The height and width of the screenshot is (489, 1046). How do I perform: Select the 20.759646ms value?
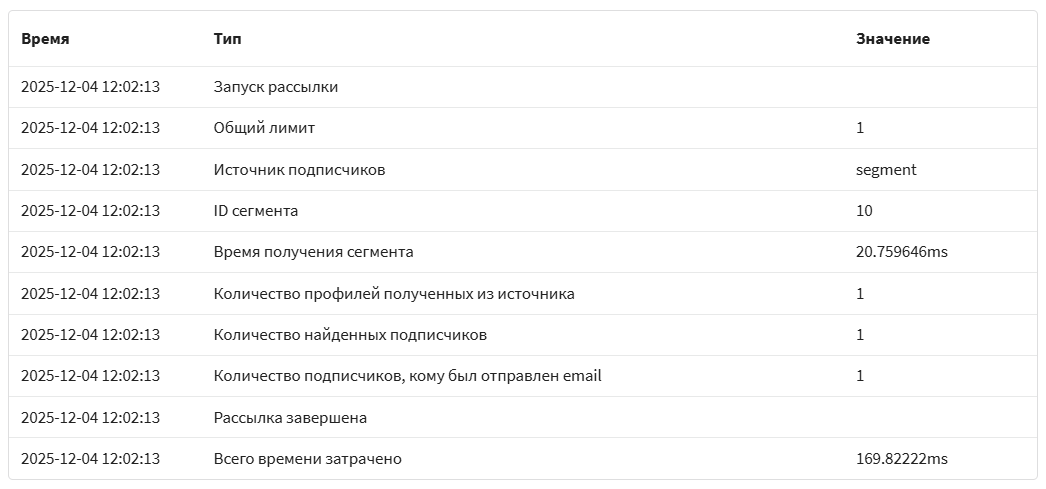901,252
